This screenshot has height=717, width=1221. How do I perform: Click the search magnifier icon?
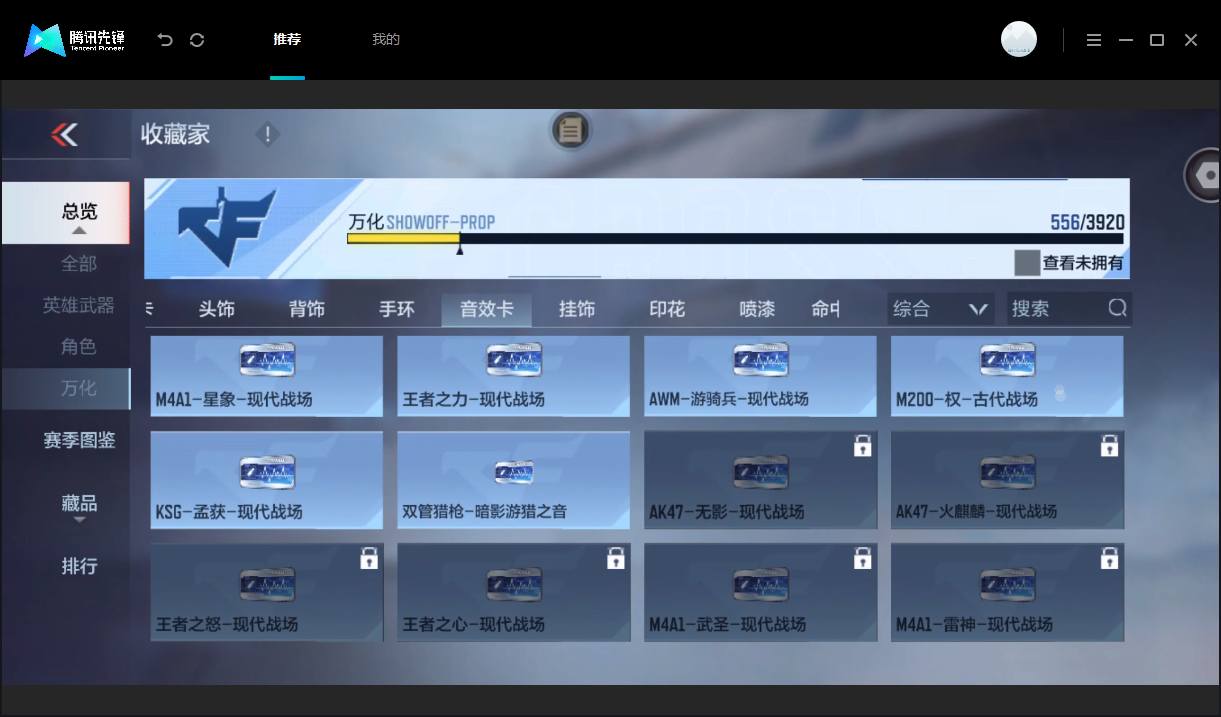(1117, 308)
